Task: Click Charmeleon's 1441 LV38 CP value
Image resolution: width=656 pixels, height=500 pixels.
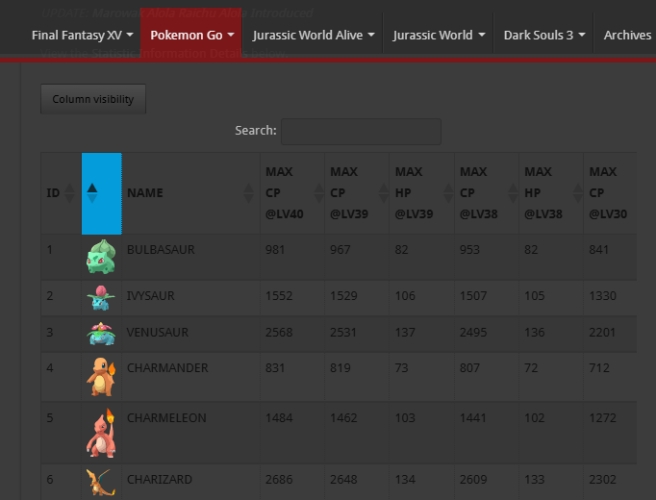Action: [473, 418]
